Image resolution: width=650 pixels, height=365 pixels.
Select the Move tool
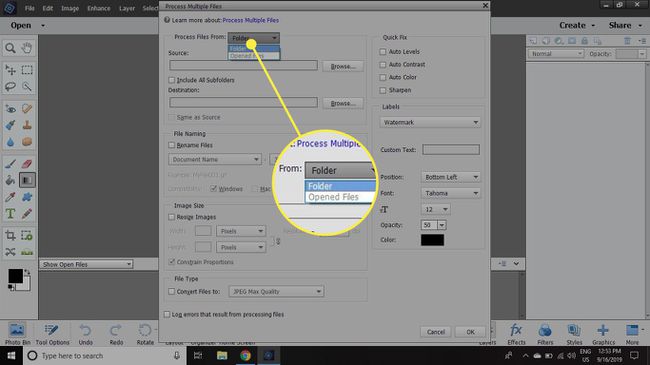coord(10,70)
